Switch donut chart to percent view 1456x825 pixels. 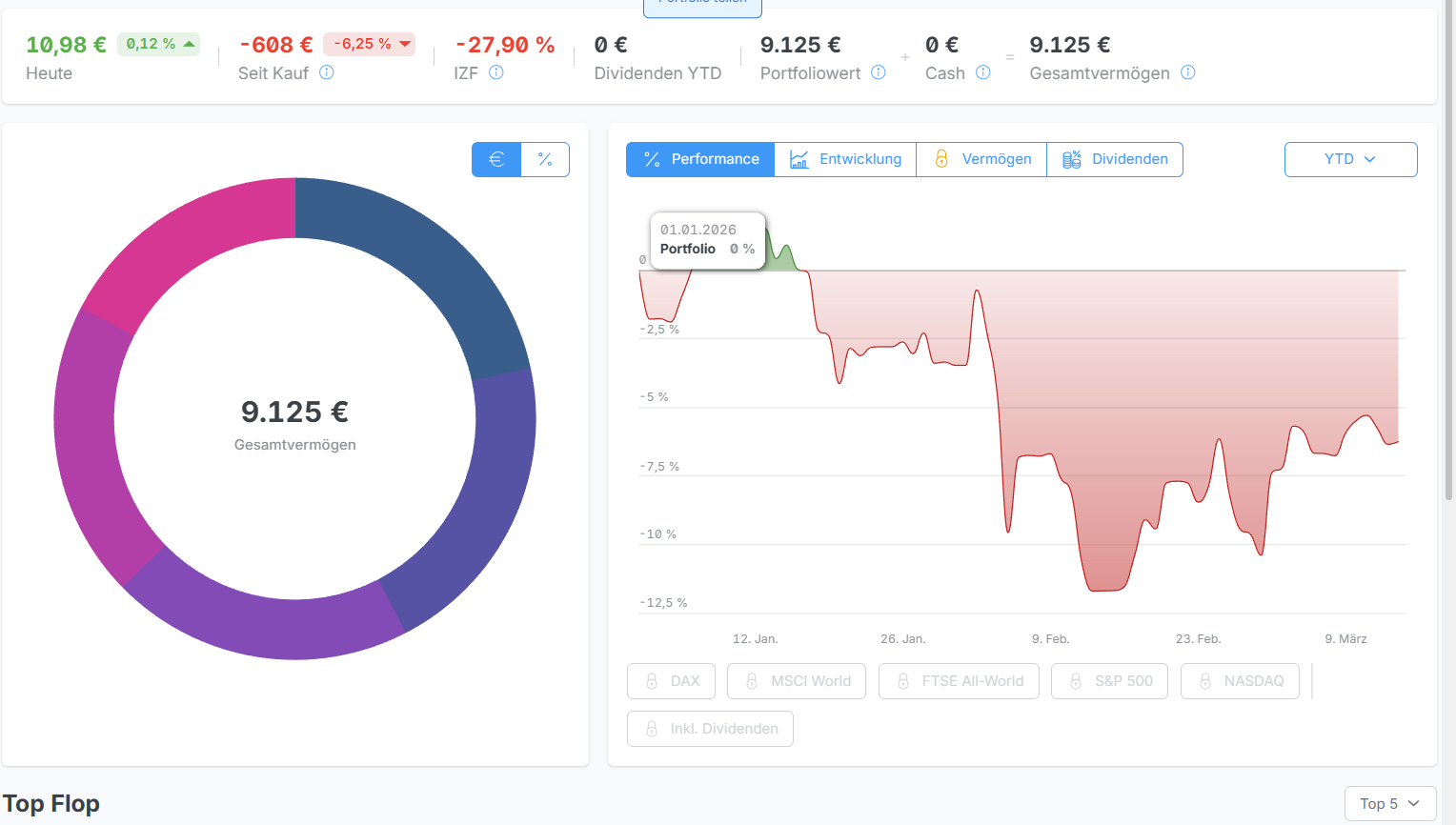[545, 159]
